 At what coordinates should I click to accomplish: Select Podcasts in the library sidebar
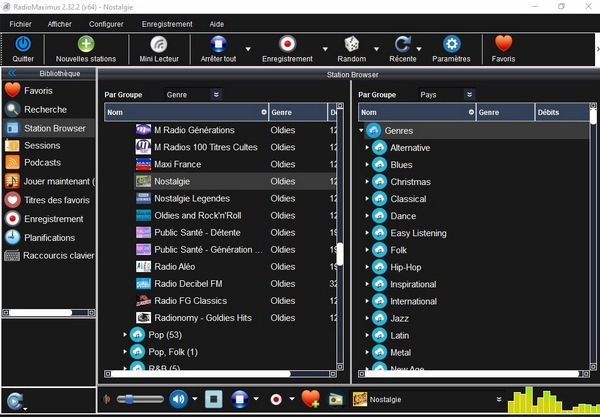click(42, 163)
